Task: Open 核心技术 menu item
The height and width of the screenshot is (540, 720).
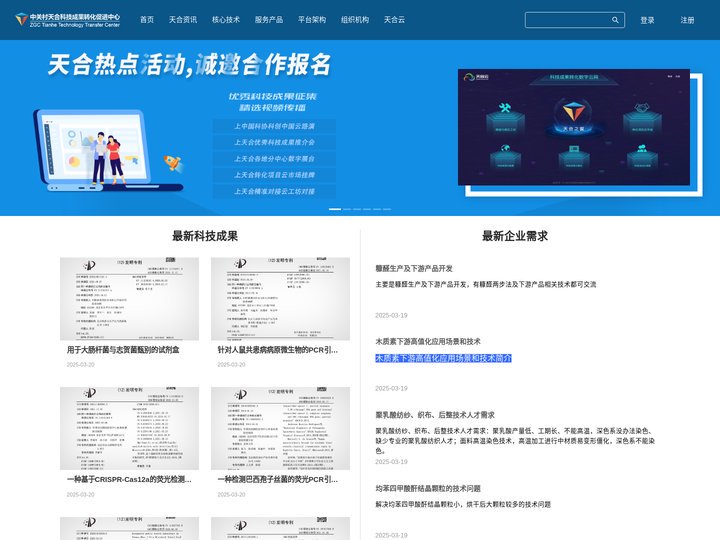Action: click(x=226, y=20)
